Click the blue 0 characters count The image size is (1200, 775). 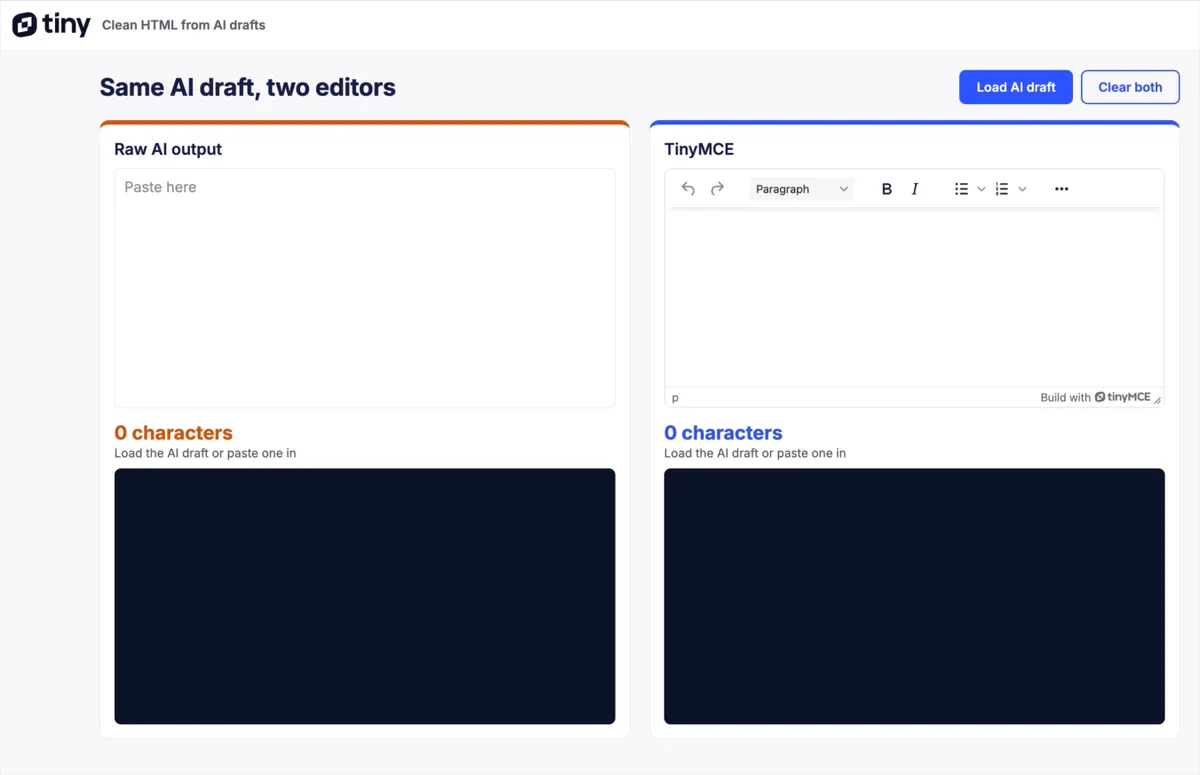(x=723, y=433)
